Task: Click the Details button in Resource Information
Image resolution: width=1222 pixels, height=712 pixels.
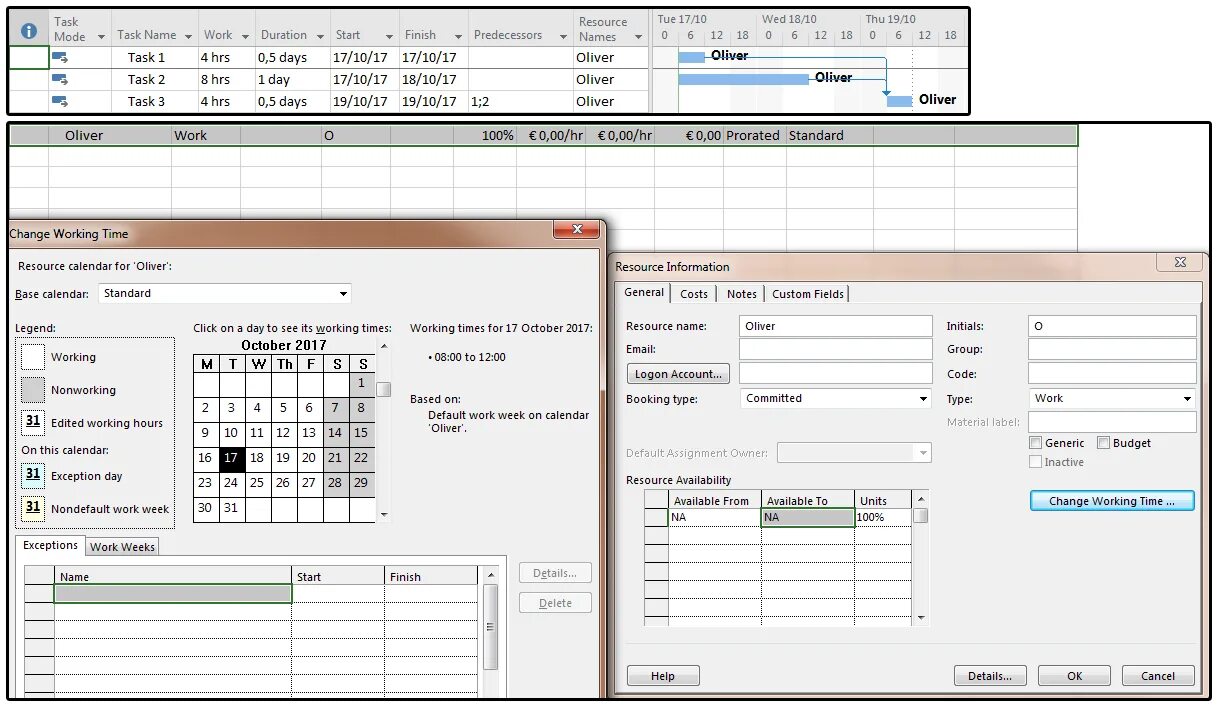Action: click(990, 676)
